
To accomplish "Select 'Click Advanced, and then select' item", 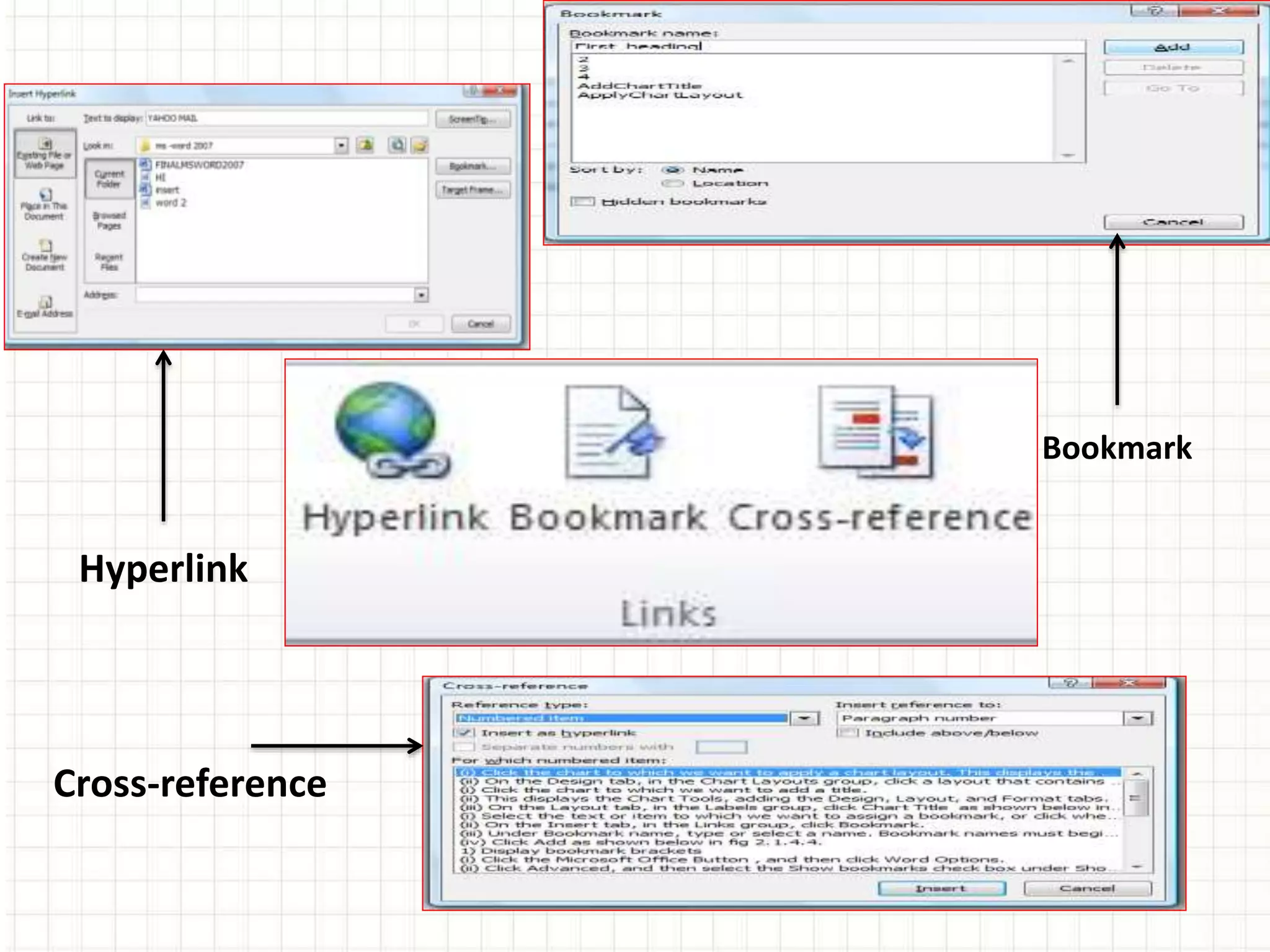I will coord(789,868).
